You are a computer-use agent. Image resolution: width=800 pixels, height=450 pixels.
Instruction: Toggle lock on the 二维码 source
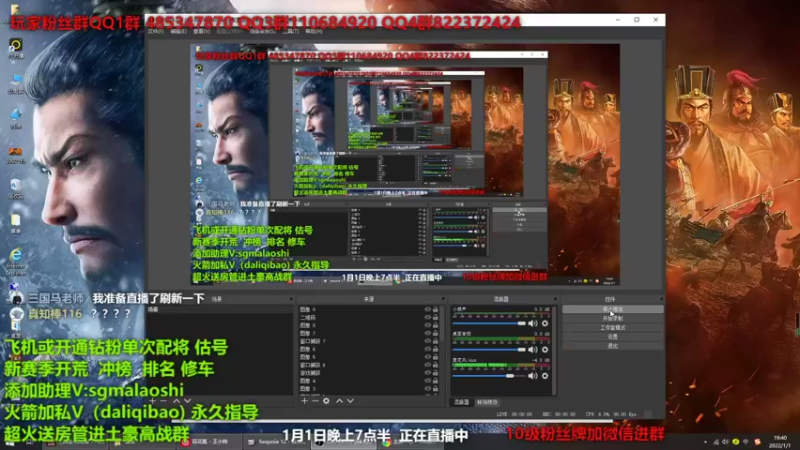pyautogui.click(x=435, y=317)
